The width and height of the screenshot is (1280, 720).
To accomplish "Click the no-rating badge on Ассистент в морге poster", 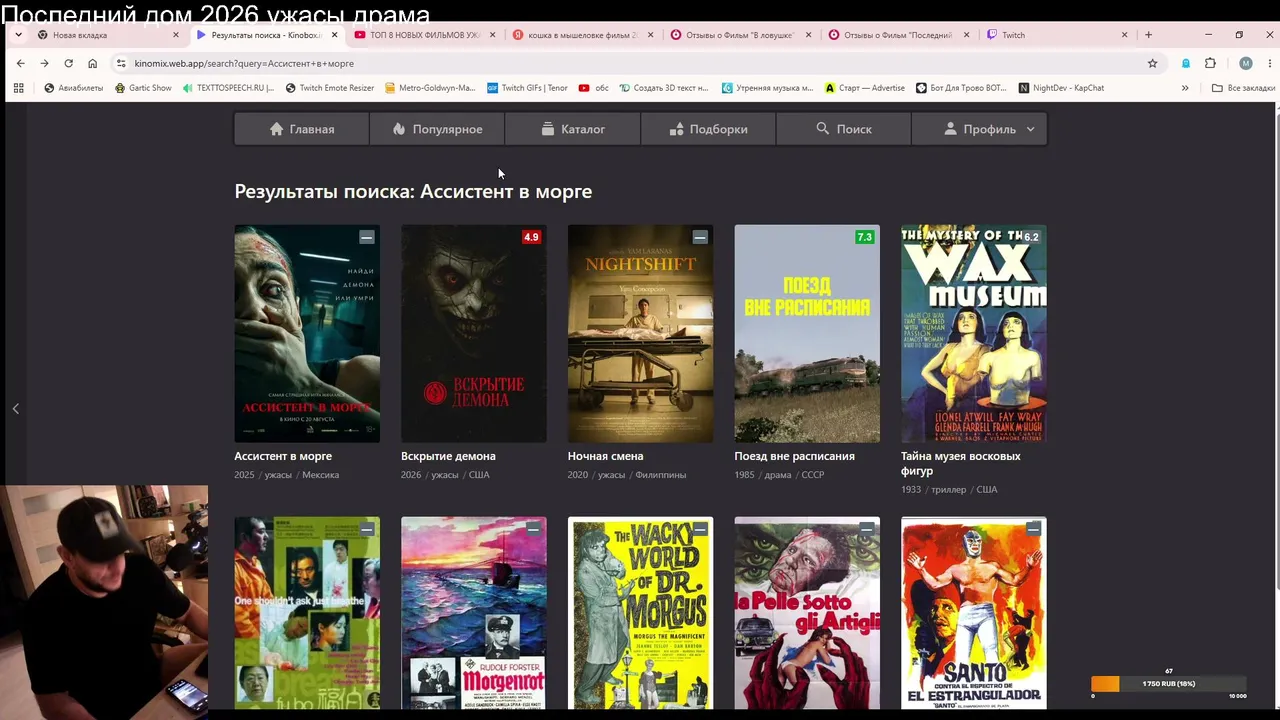I will 367,237.
